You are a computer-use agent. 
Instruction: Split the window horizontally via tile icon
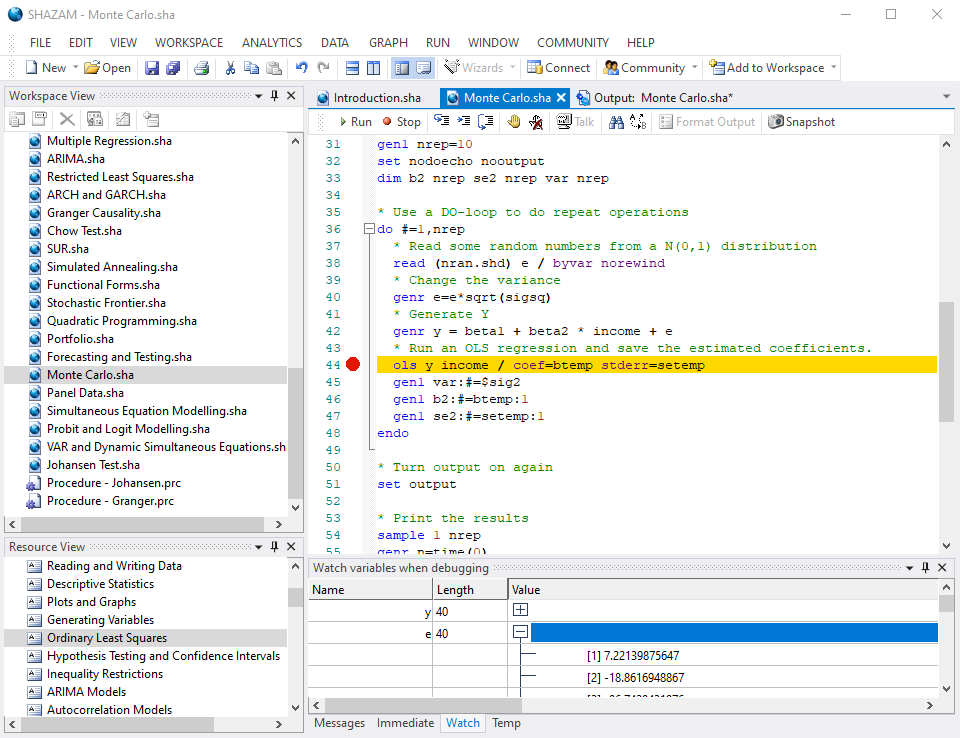(353, 68)
